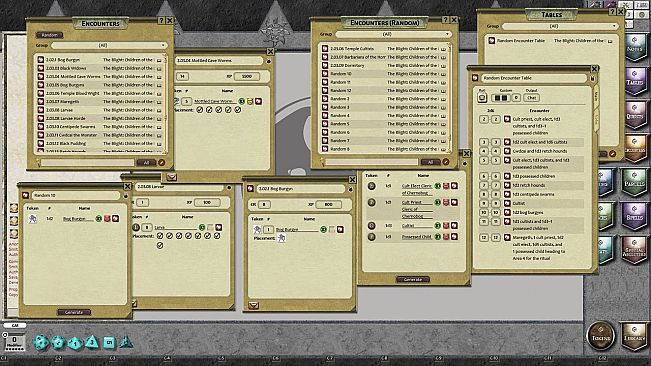Click the add-to-tracker icon in 2.02.1 Bog Burgyn window
The width and height of the screenshot is (651, 366).
(254, 306)
